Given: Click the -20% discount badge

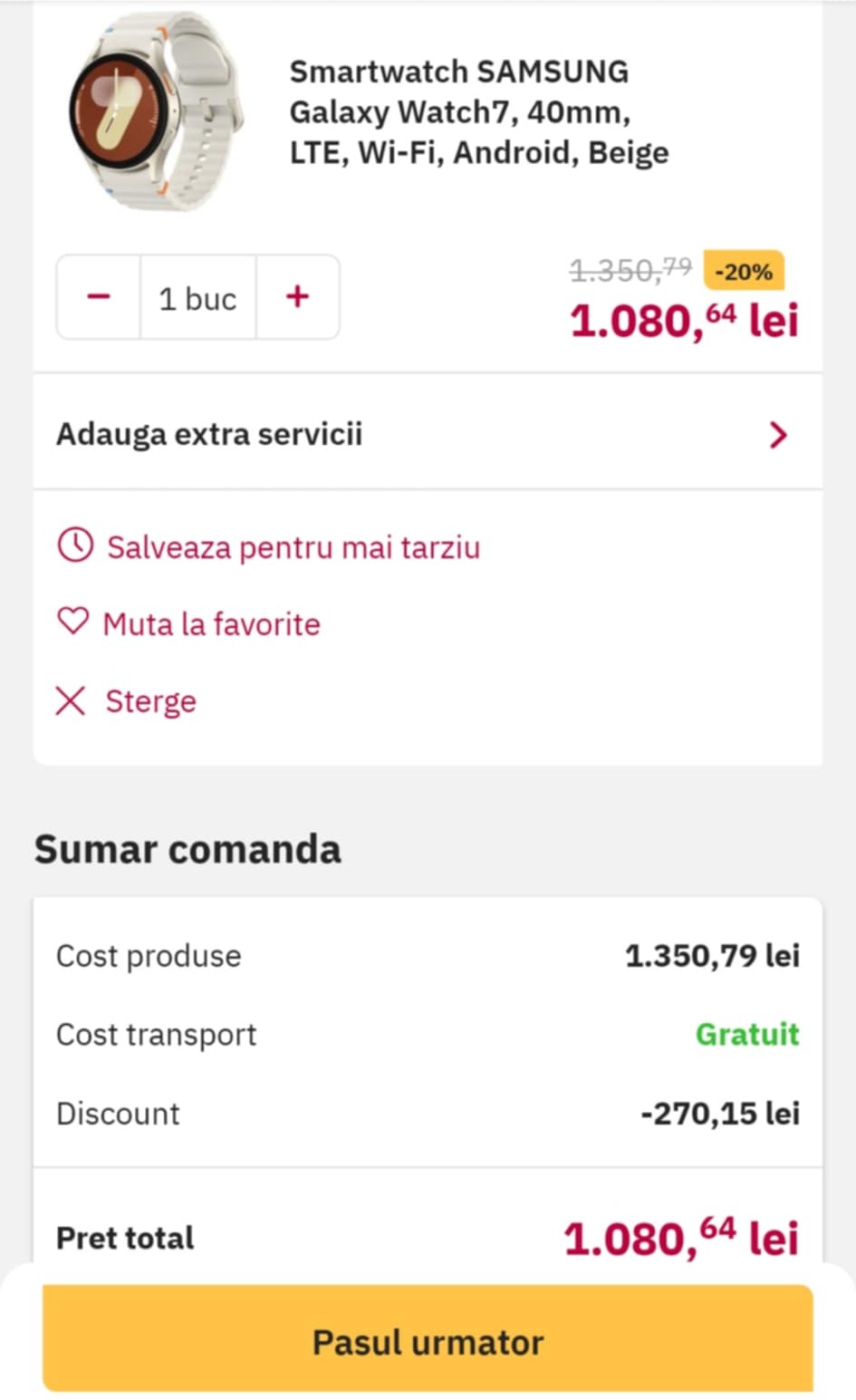Looking at the screenshot, I should (x=744, y=271).
